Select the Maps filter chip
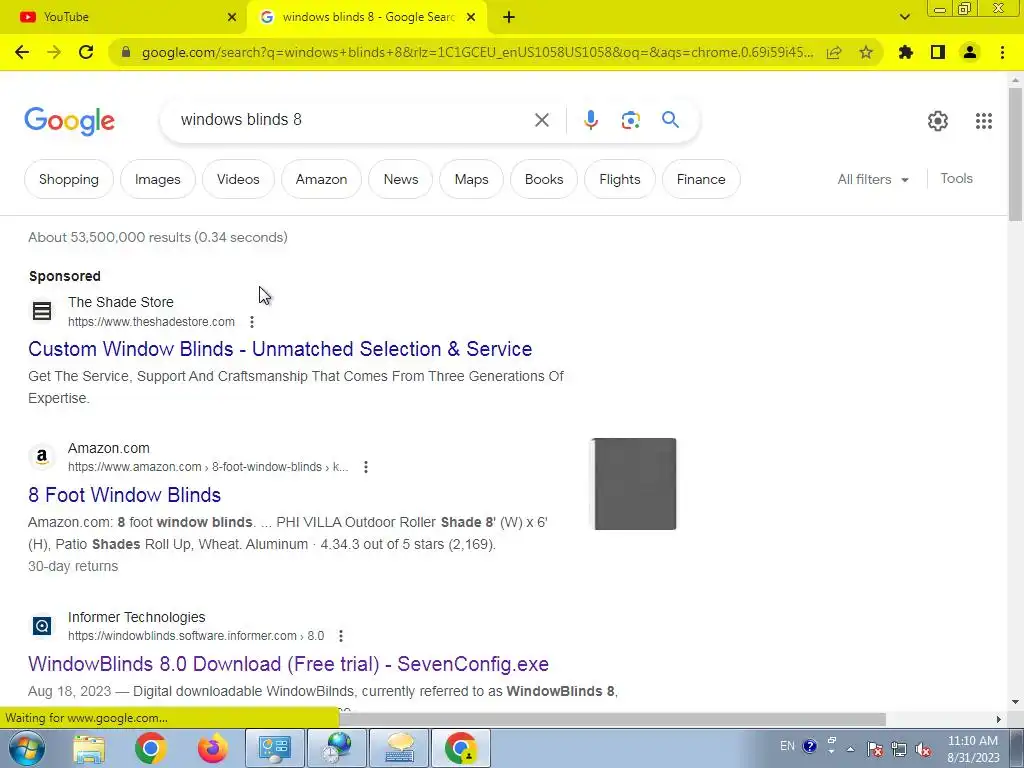This screenshot has width=1024, height=768. pyautogui.click(x=472, y=179)
